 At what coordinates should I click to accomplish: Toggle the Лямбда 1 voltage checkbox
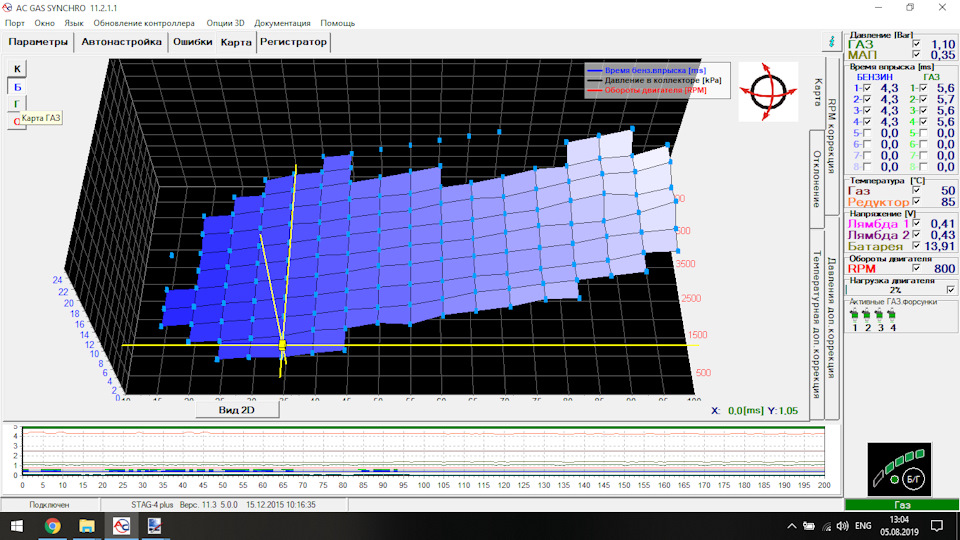click(916, 223)
